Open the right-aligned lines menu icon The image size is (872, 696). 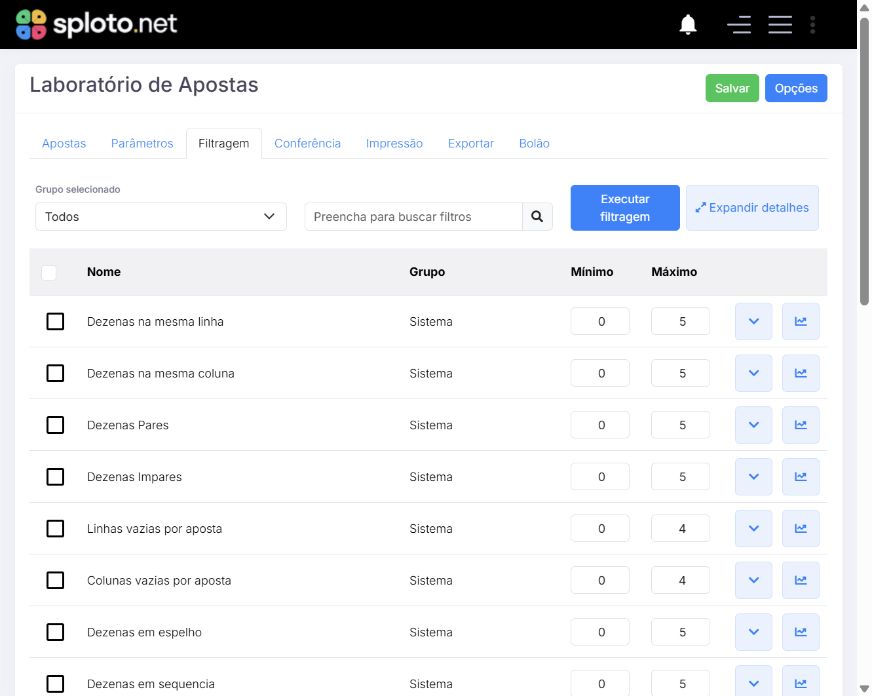point(739,24)
